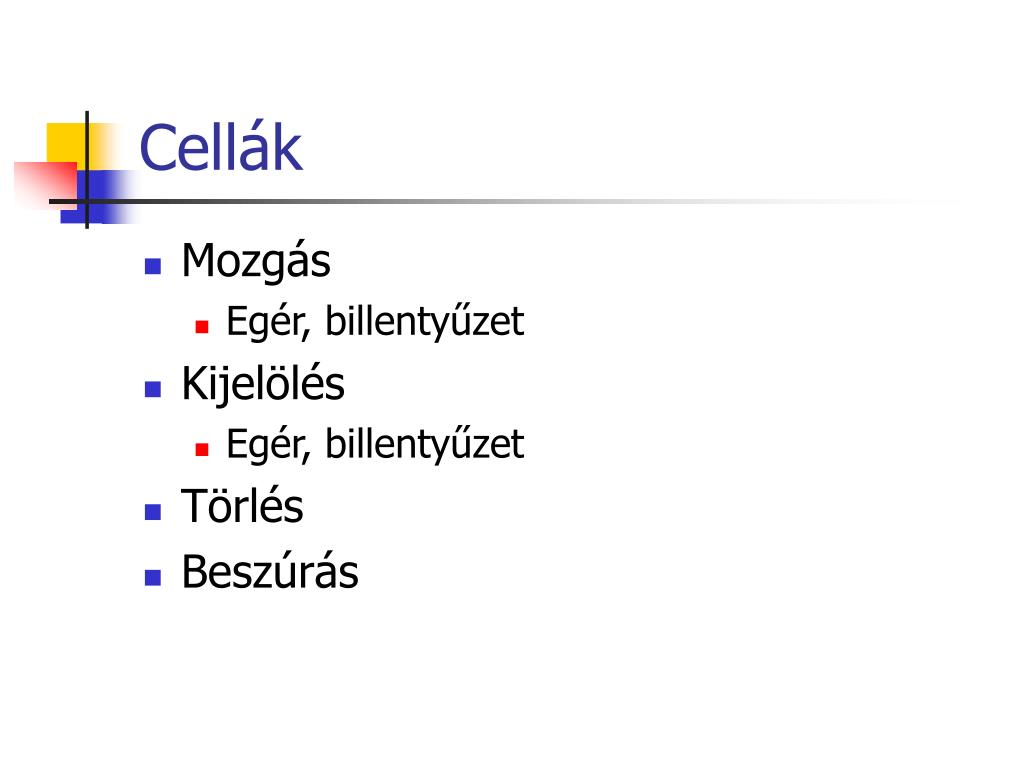This screenshot has width=1024, height=768.
Task: Click the vertical black line left of title
Action: [87, 170]
